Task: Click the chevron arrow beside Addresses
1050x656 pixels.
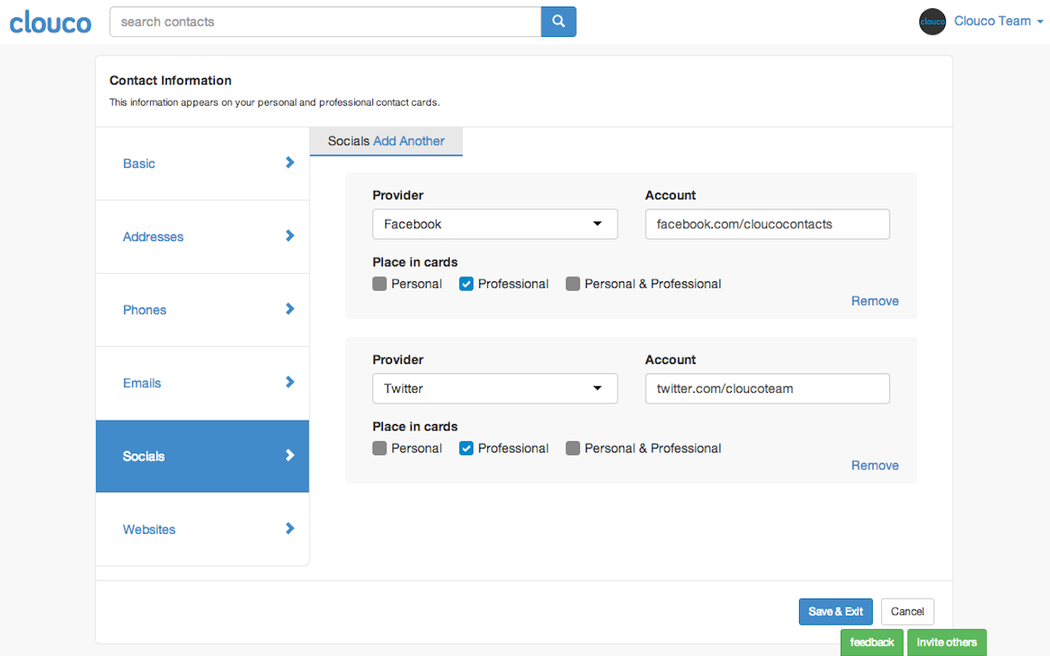Action: [x=290, y=236]
